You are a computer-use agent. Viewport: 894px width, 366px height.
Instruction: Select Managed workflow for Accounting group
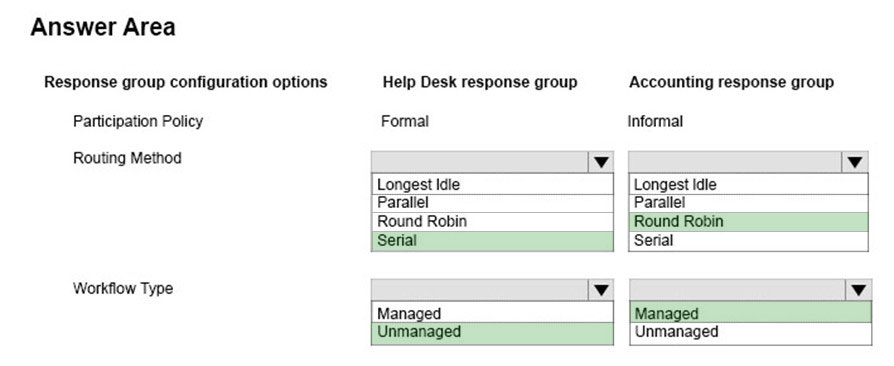751,313
